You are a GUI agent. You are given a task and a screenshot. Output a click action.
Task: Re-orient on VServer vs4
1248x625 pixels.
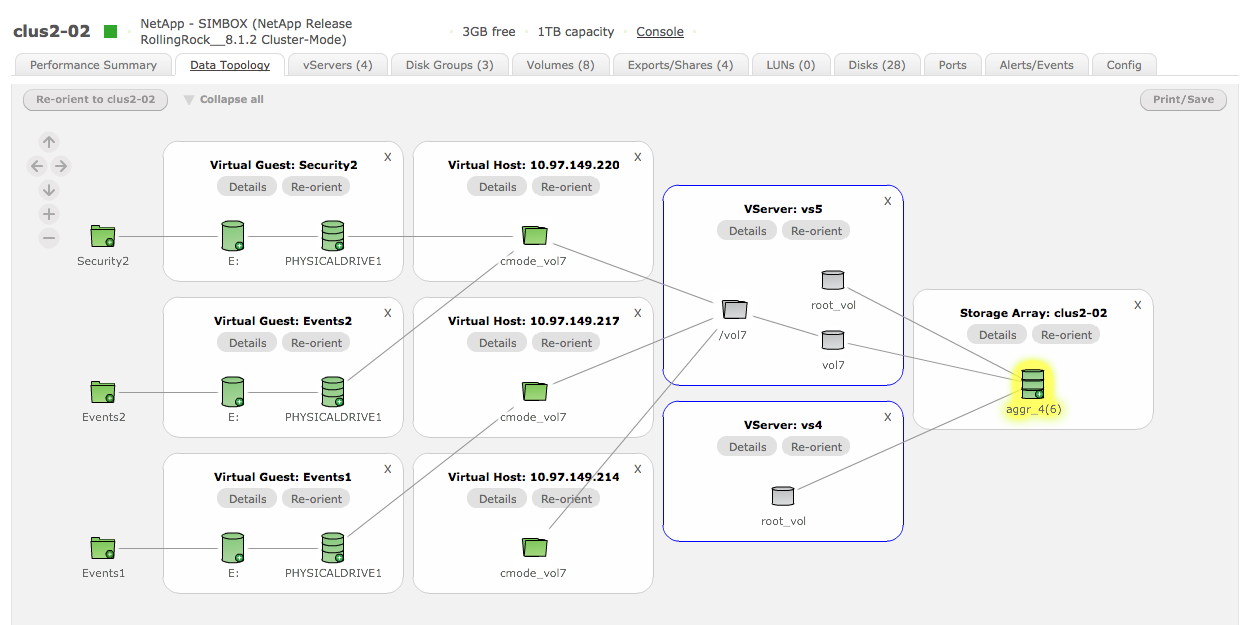click(816, 447)
